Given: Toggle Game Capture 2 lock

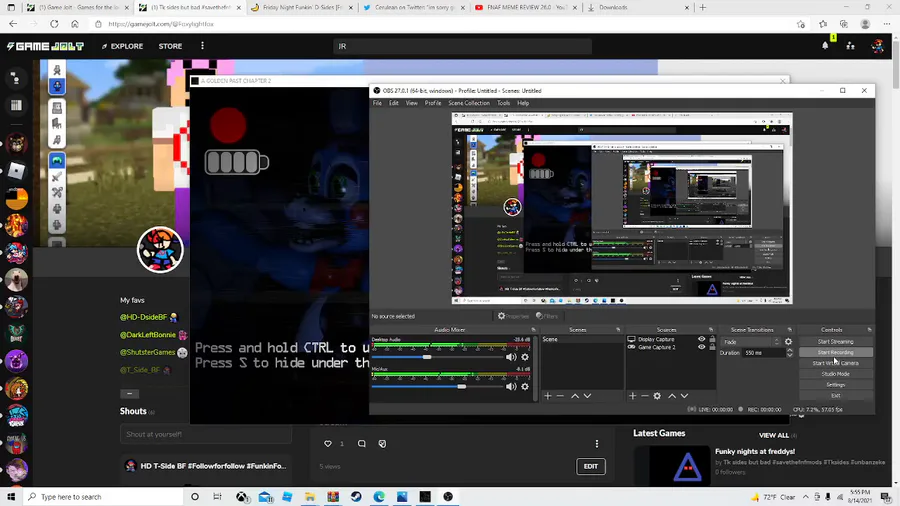Looking at the screenshot, I should point(712,347).
